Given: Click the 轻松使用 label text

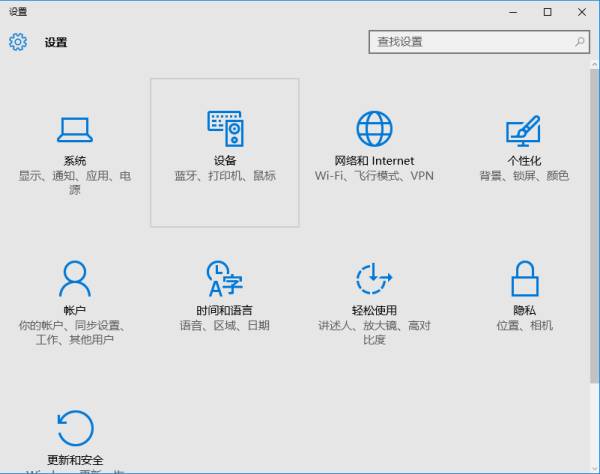Looking at the screenshot, I should pyautogui.click(x=374, y=310).
